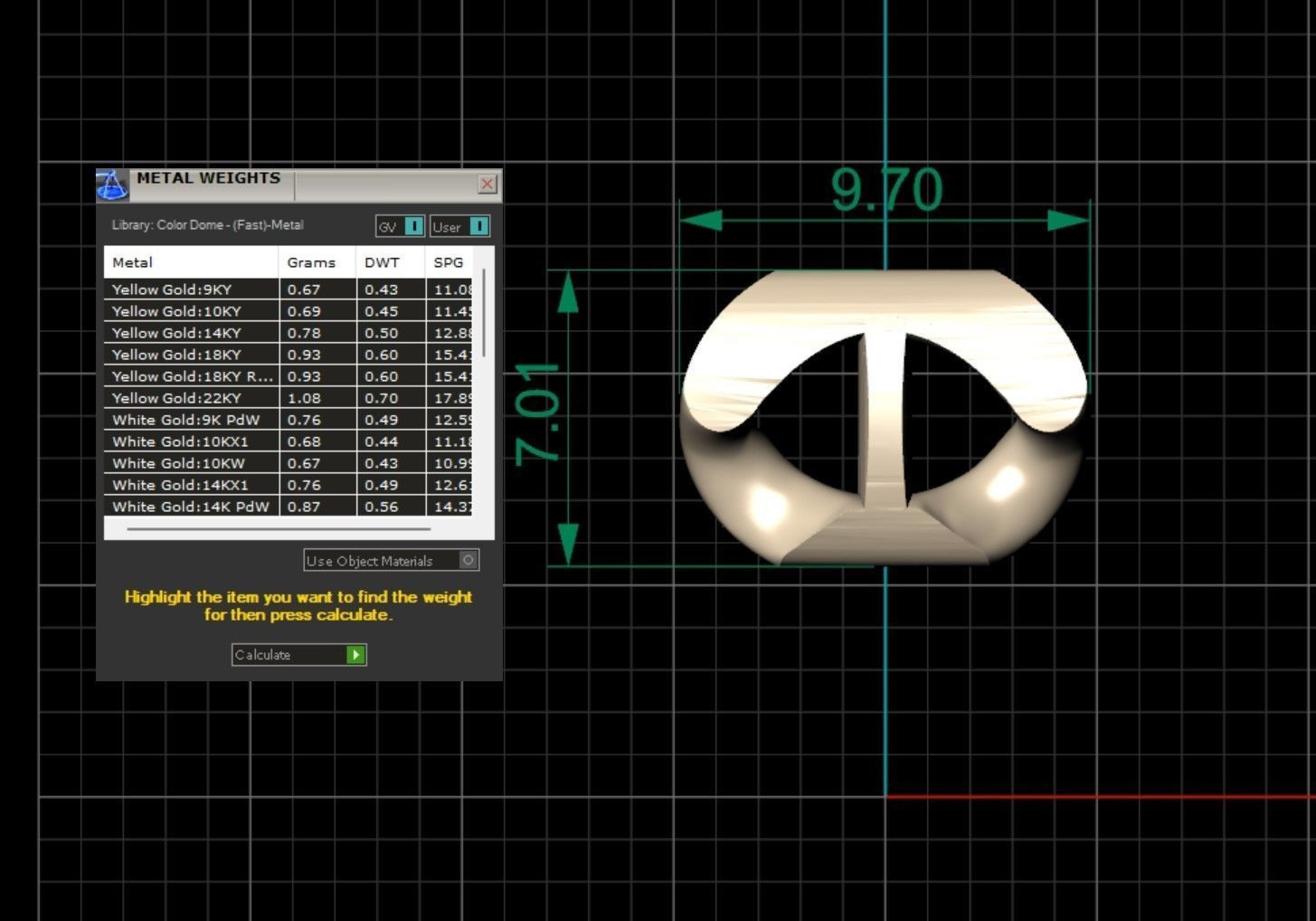The image size is (1316, 921).
Task: Select the Yellow Gold:18KY R... row
Action: tap(288, 376)
